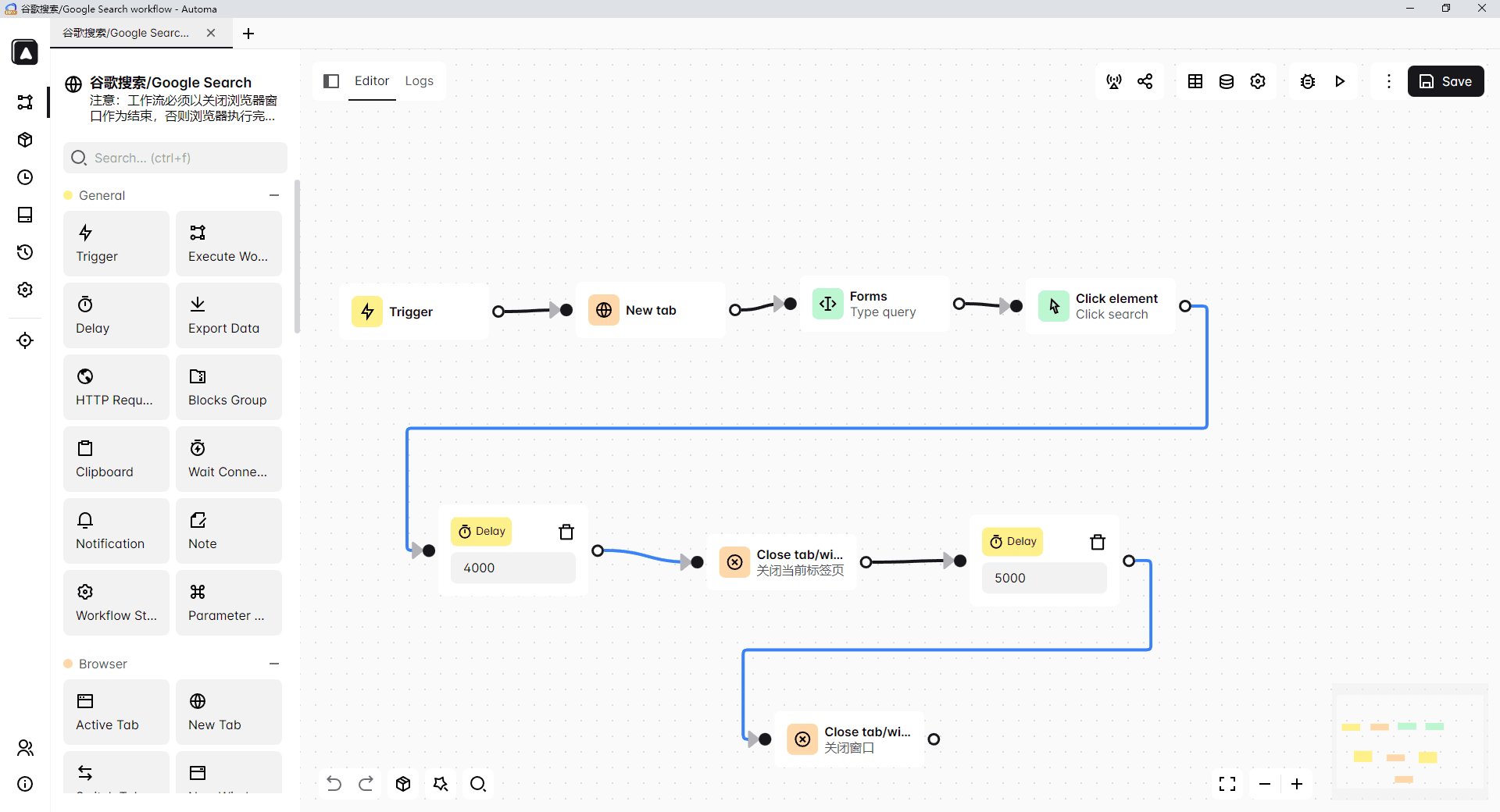The width and height of the screenshot is (1500, 812).
Task: Open the three-dot more options menu
Action: [x=1388, y=81]
